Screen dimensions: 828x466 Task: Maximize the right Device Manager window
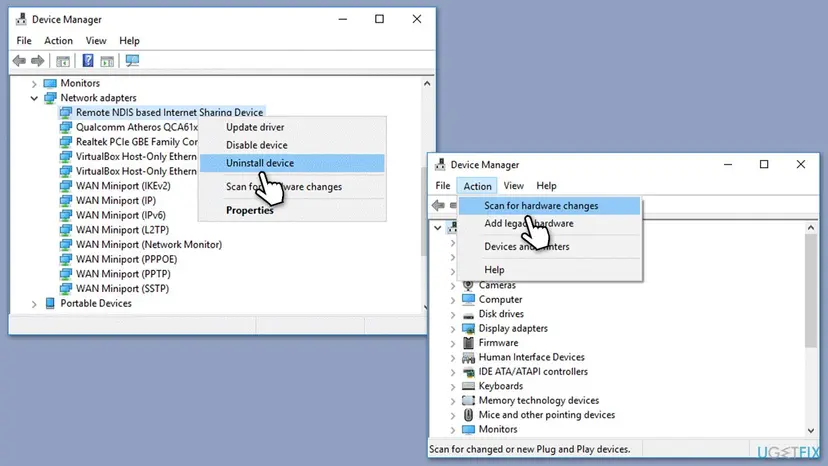[x=764, y=165]
